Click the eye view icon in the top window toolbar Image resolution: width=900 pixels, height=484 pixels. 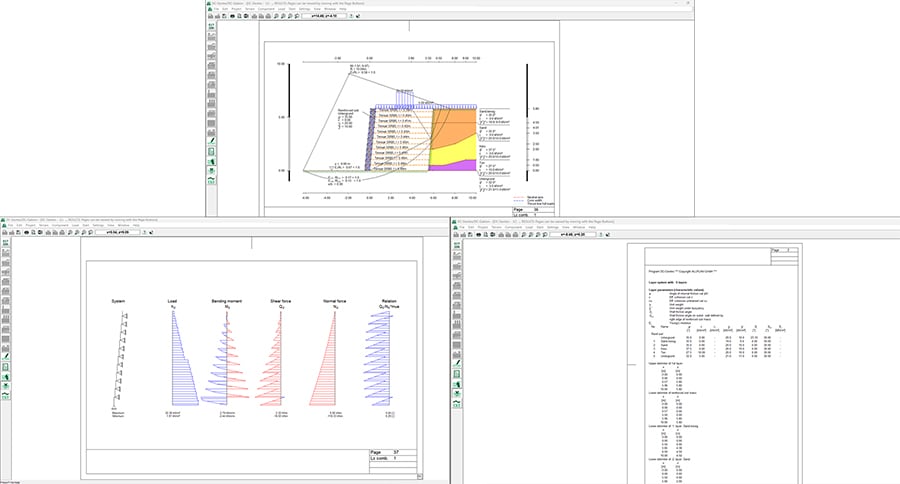(232, 16)
